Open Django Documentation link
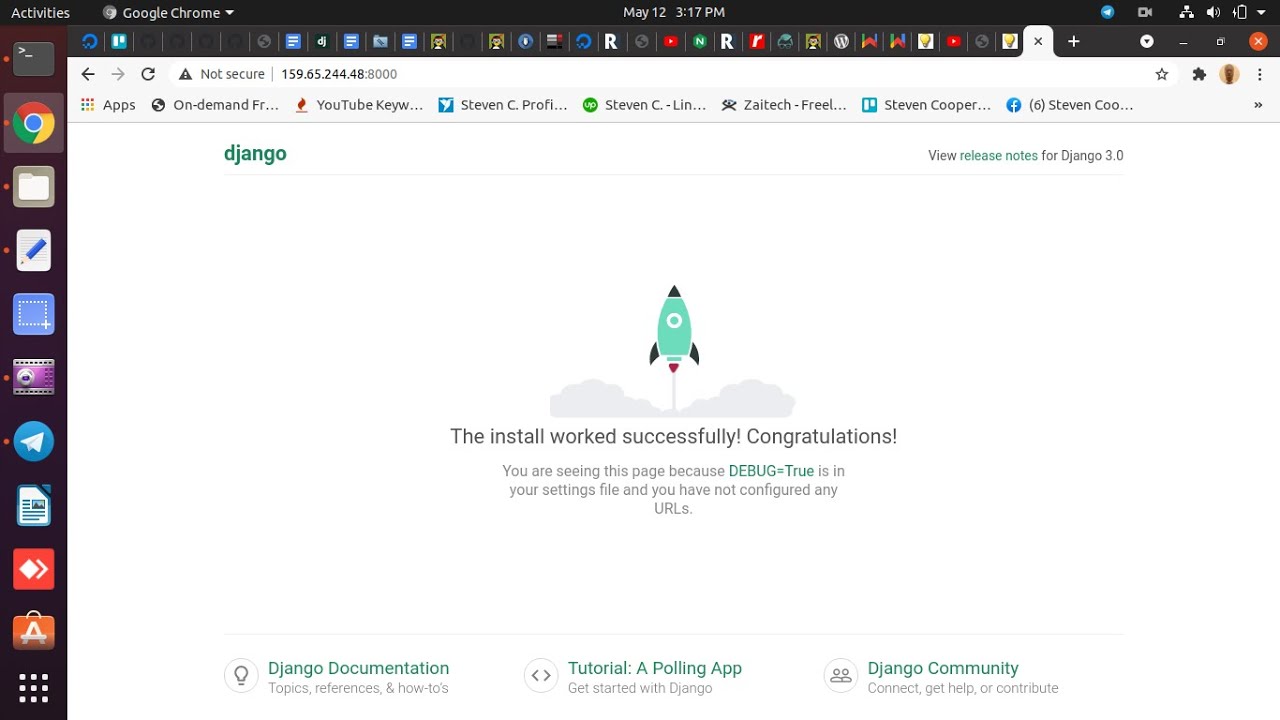 [x=358, y=668]
